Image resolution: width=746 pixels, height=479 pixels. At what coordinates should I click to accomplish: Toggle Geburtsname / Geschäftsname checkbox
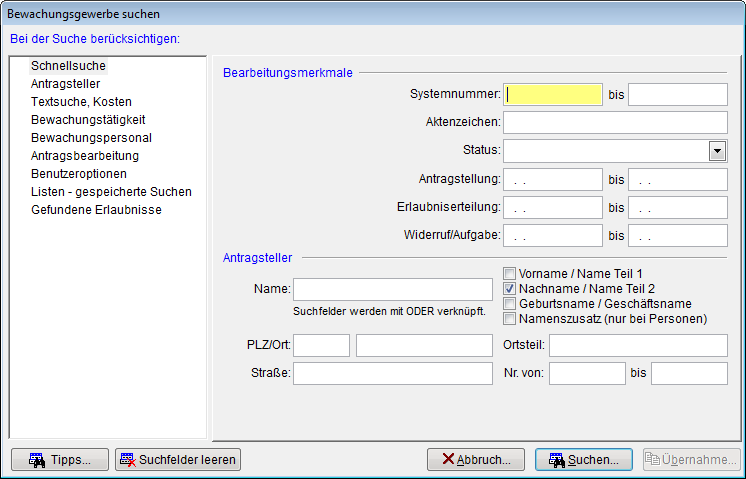coord(510,303)
